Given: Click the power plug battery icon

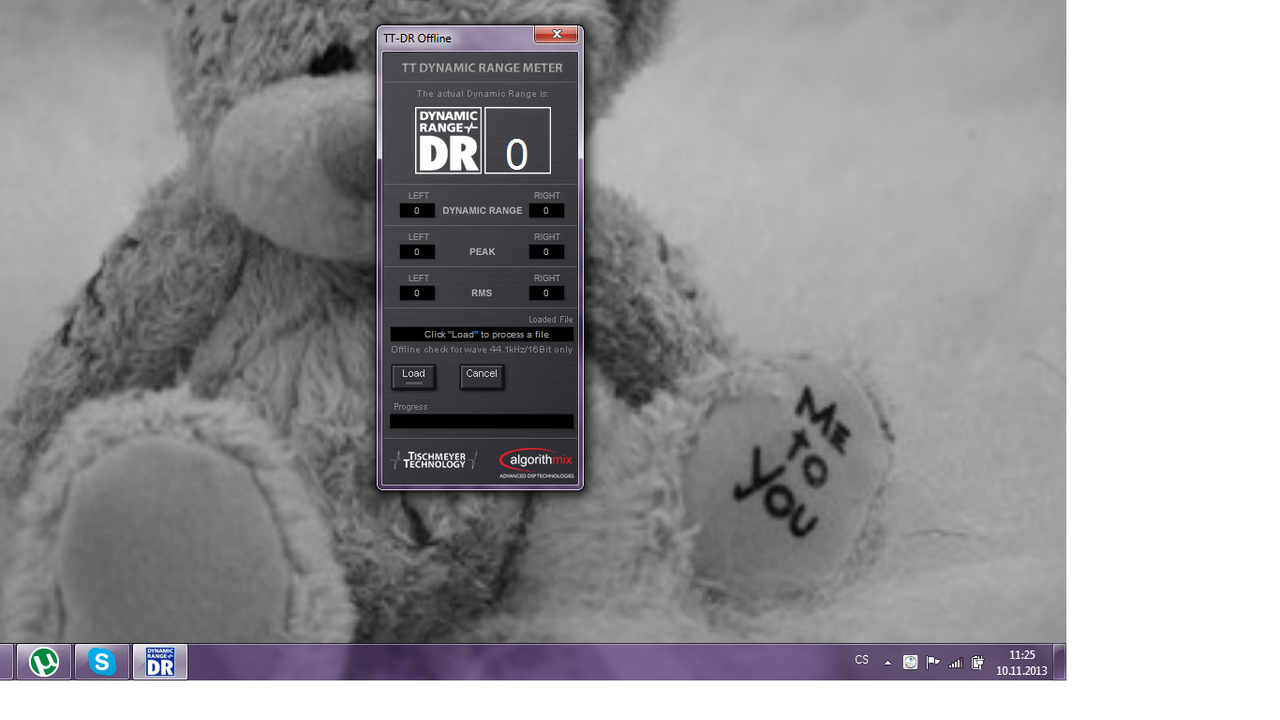Looking at the screenshot, I should [x=977, y=662].
